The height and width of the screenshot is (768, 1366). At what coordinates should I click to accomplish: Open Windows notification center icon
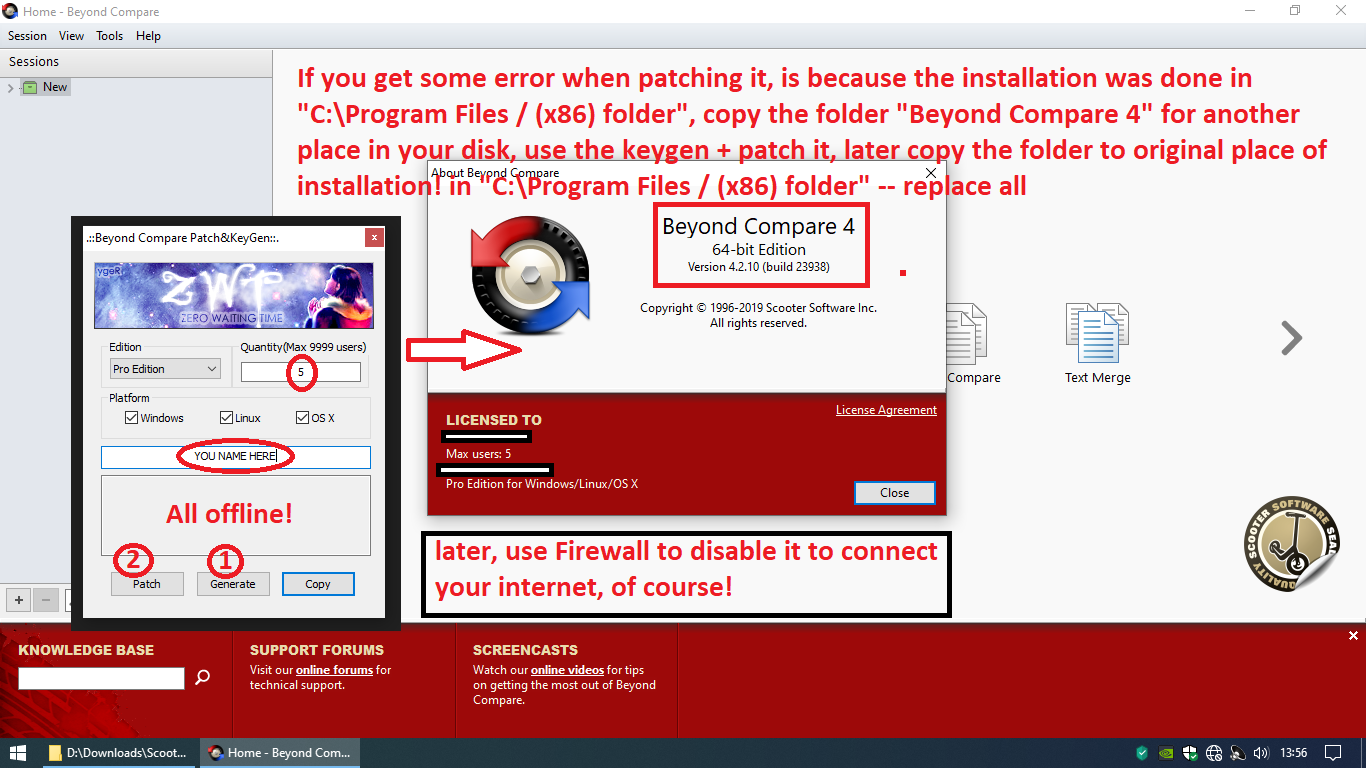pos(1333,753)
